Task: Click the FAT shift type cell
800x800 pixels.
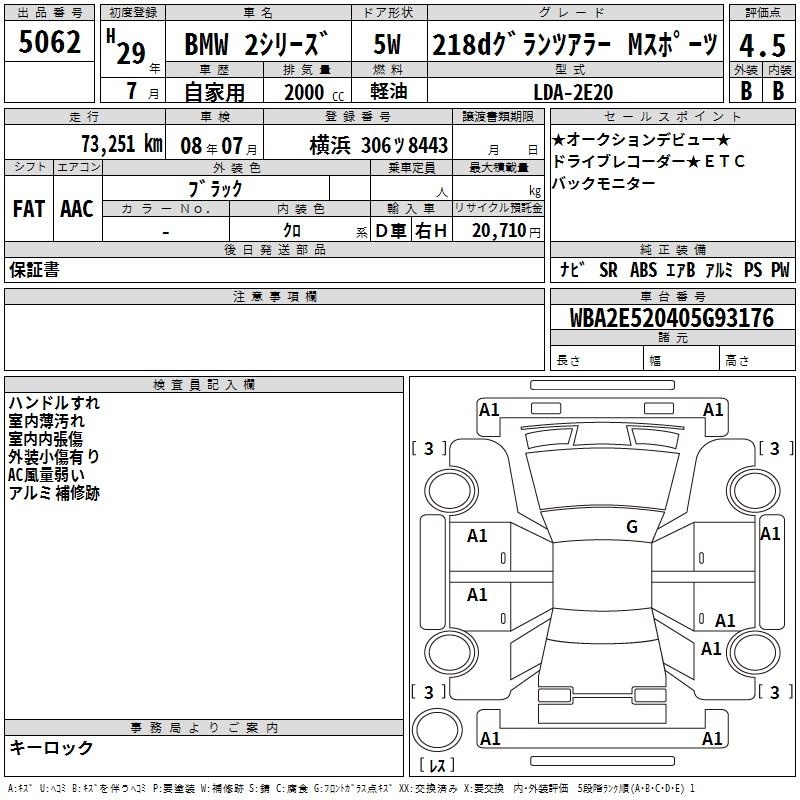Action: 28,208
